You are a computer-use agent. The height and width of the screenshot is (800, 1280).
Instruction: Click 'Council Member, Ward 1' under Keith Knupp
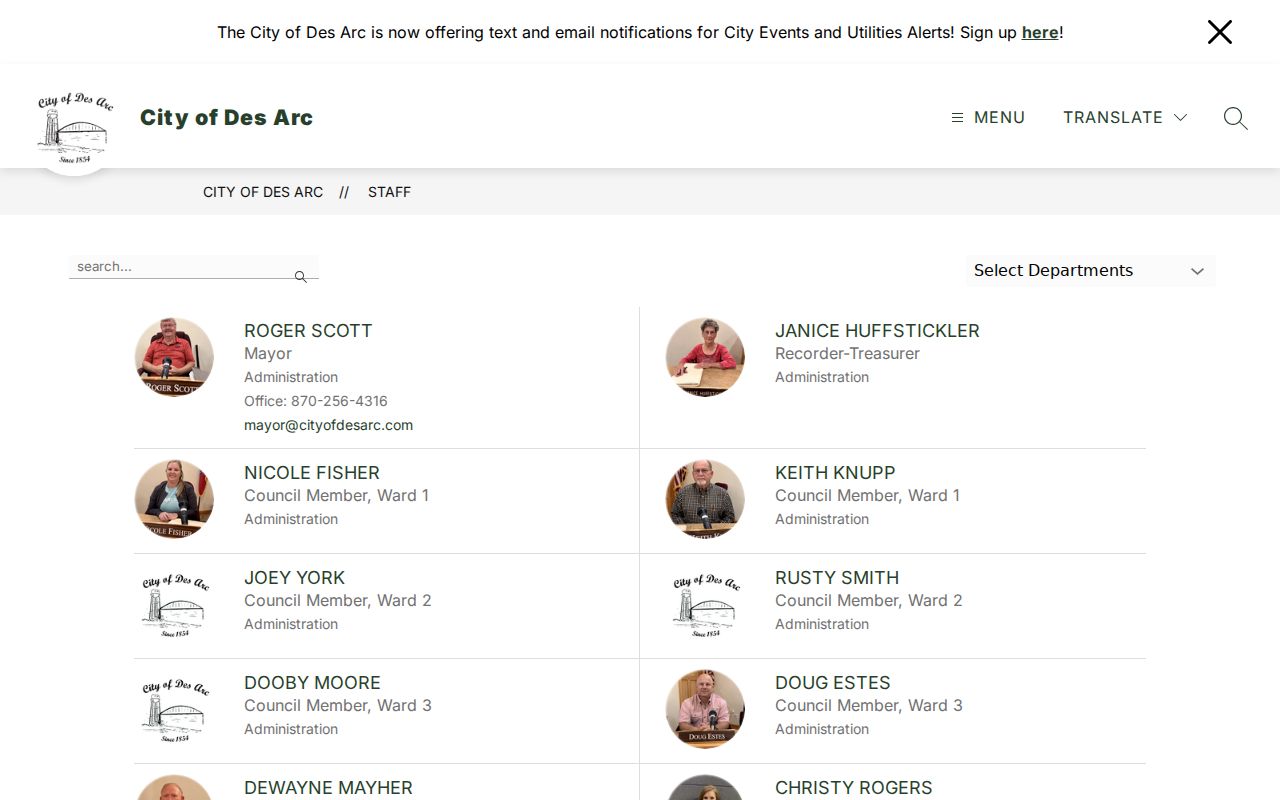point(867,496)
